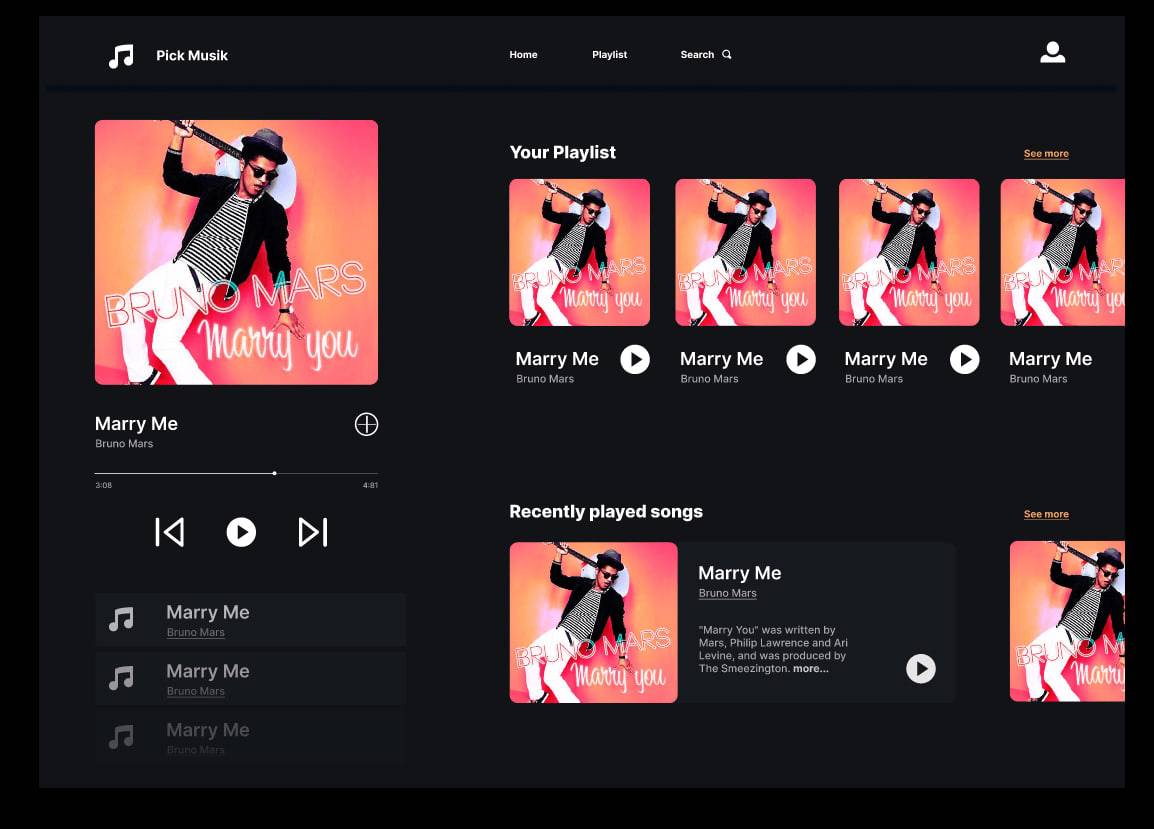Open Bruno Mars link in recently played card

pyautogui.click(x=727, y=593)
